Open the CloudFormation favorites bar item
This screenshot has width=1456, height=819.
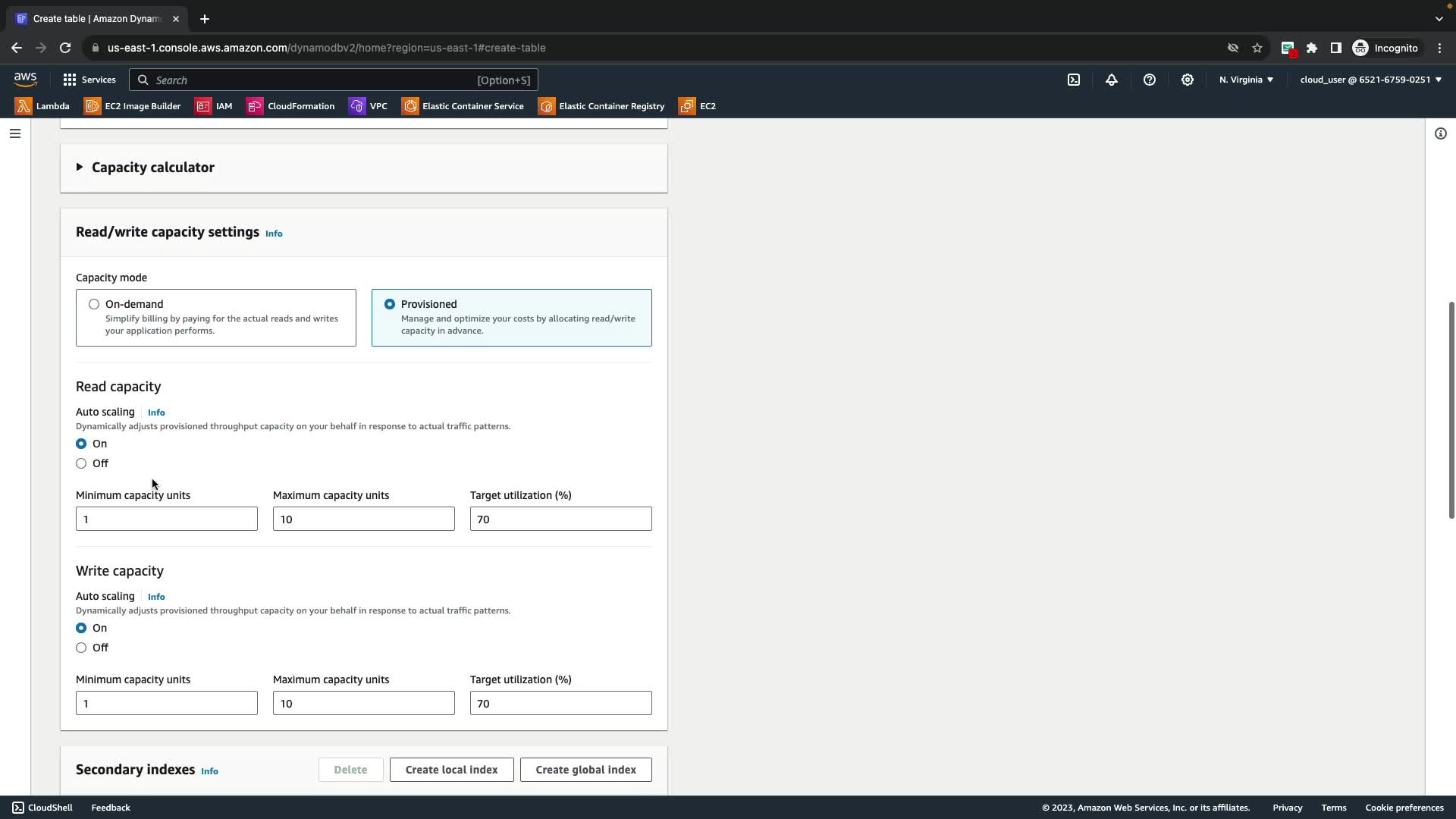pos(290,106)
